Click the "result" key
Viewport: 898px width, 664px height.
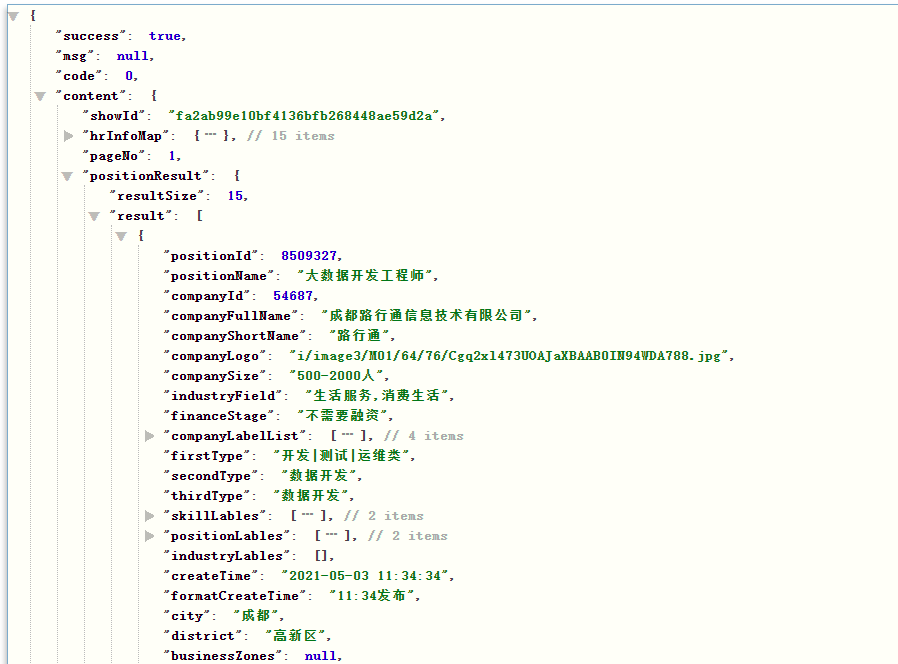141,217
